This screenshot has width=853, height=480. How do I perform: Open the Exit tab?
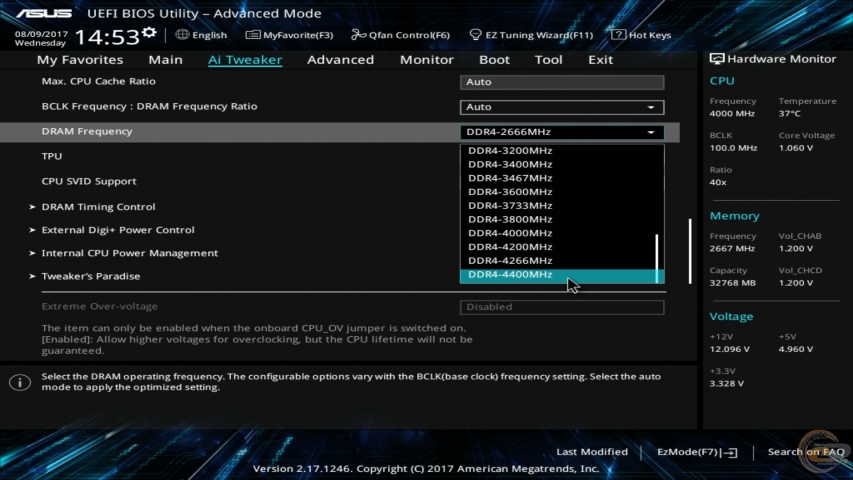click(600, 60)
